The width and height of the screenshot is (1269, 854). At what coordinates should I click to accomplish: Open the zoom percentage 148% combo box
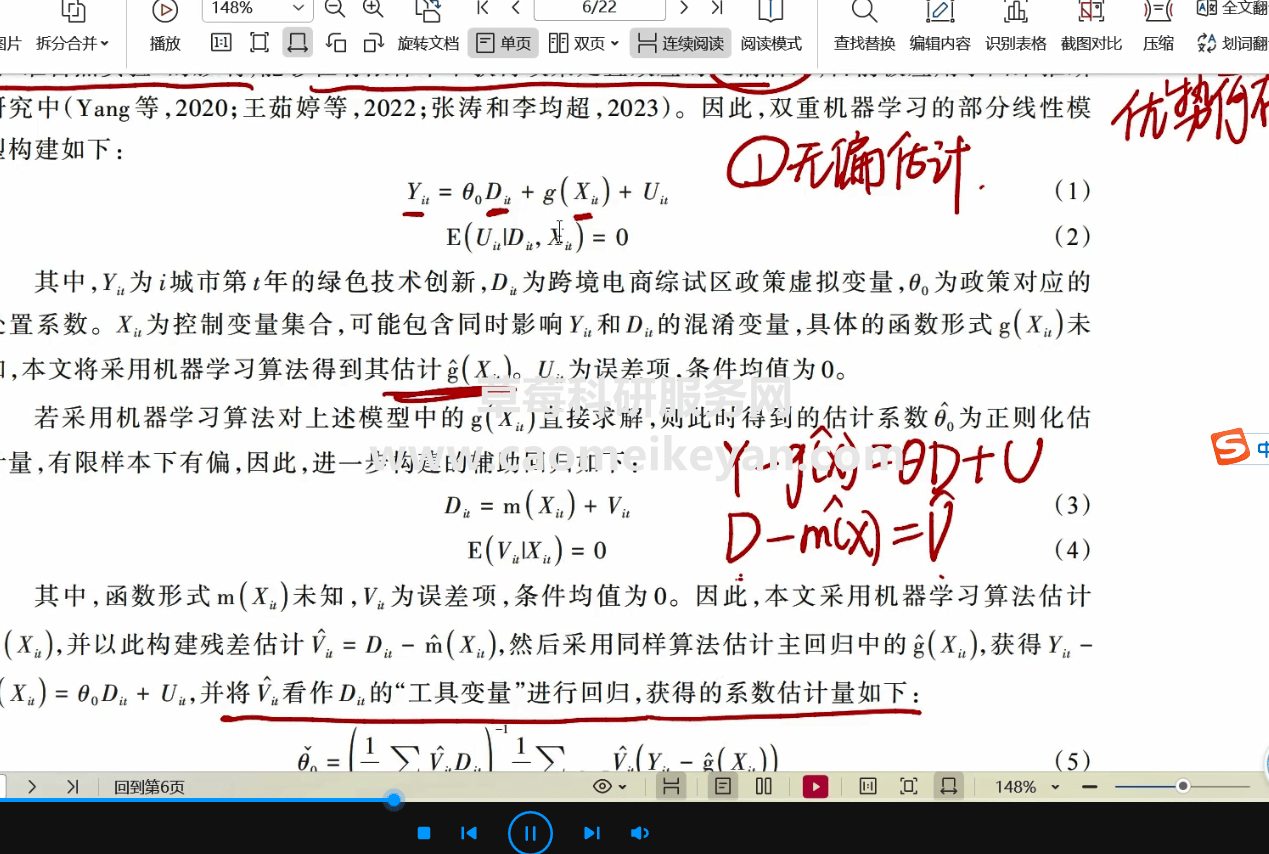257,9
